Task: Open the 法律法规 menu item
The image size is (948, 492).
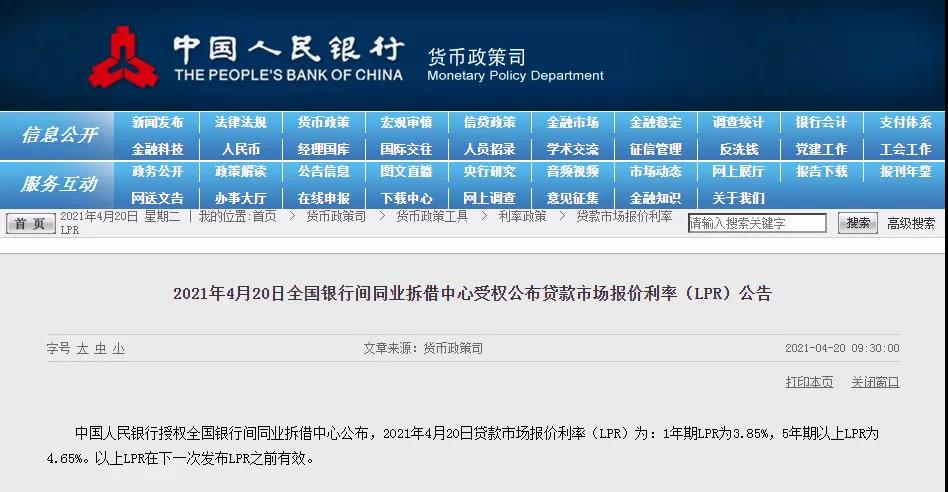Action: (241, 123)
